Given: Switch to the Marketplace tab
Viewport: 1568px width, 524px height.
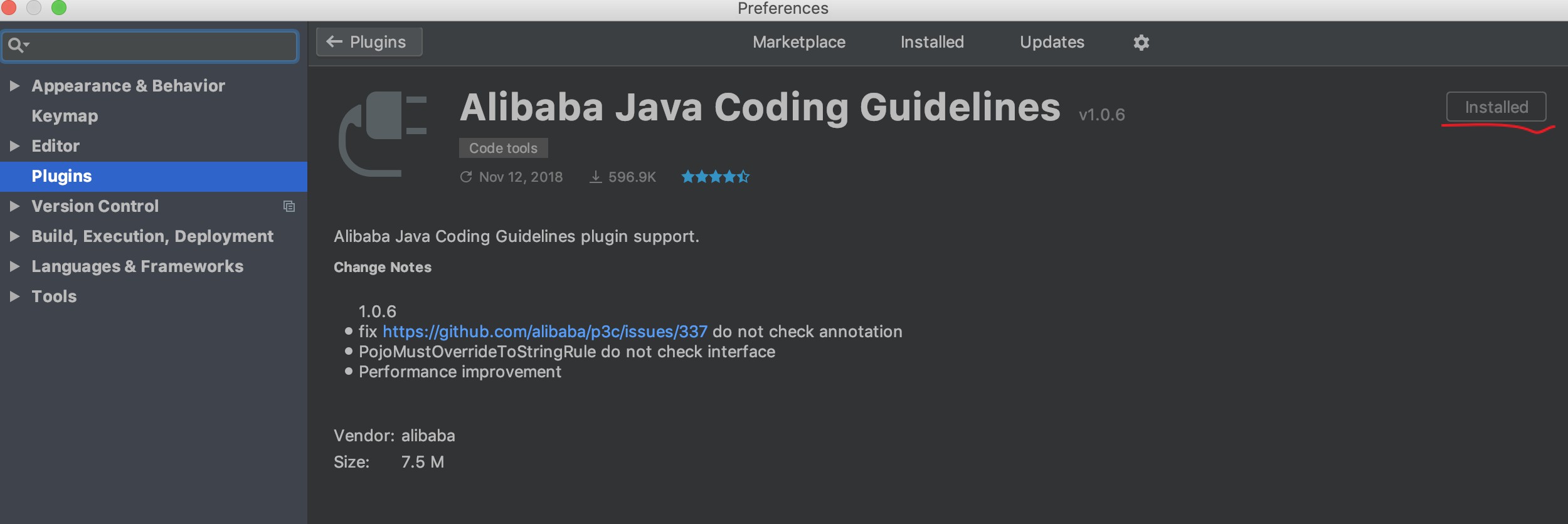Looking at the screenshot, I should click(x=798, y=42).
